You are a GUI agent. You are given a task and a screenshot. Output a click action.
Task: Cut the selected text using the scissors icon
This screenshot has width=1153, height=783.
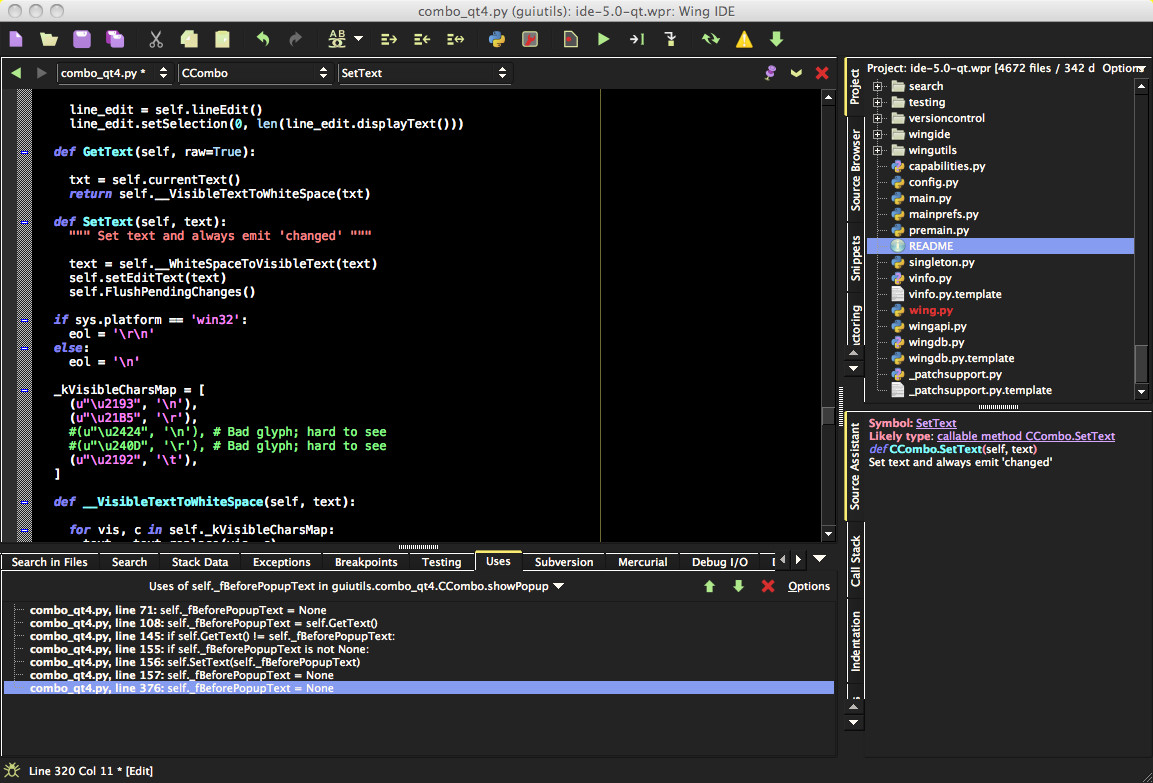[x=156, y=38]
